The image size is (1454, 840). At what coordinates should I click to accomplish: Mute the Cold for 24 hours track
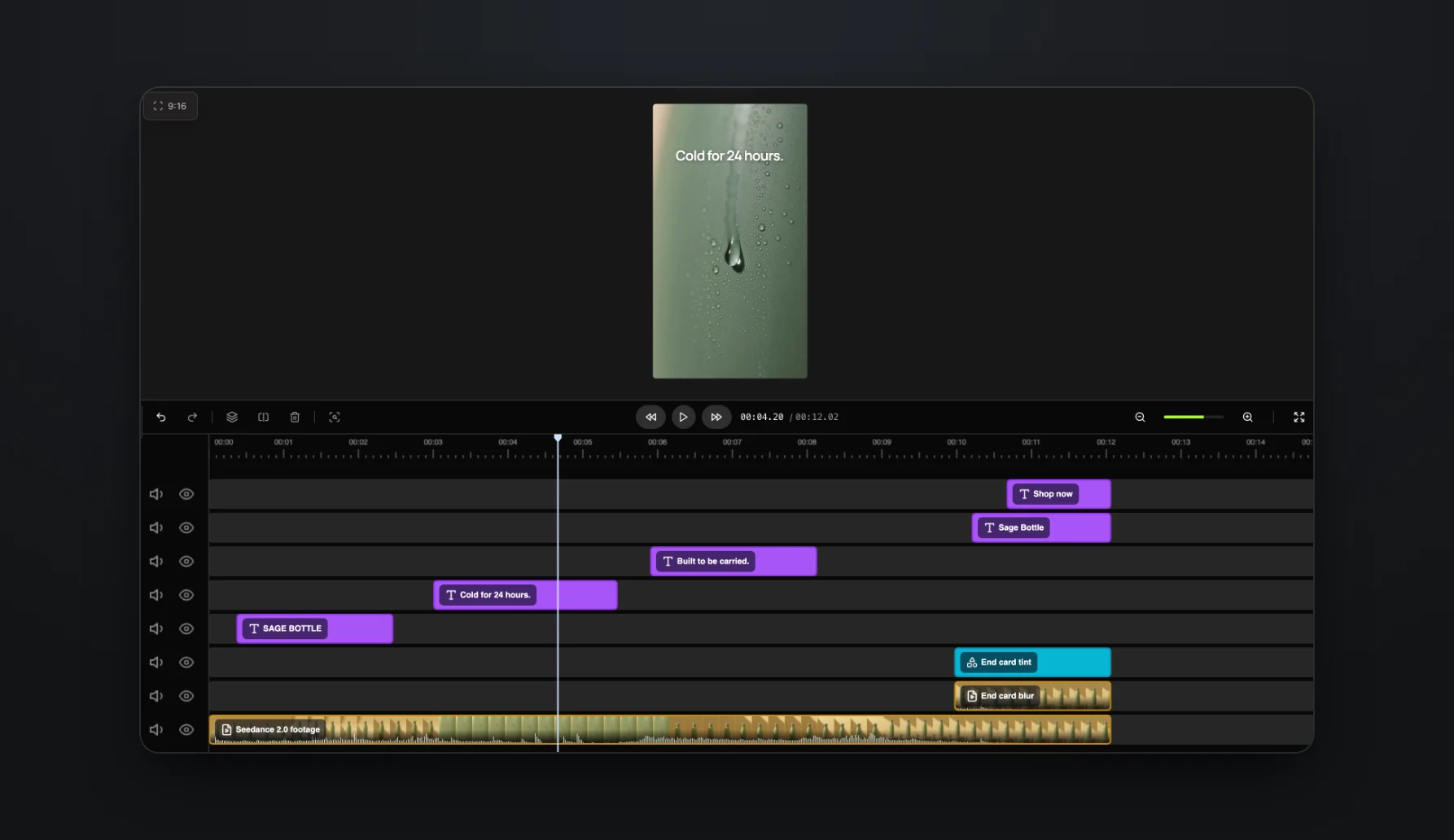point(156,595)
